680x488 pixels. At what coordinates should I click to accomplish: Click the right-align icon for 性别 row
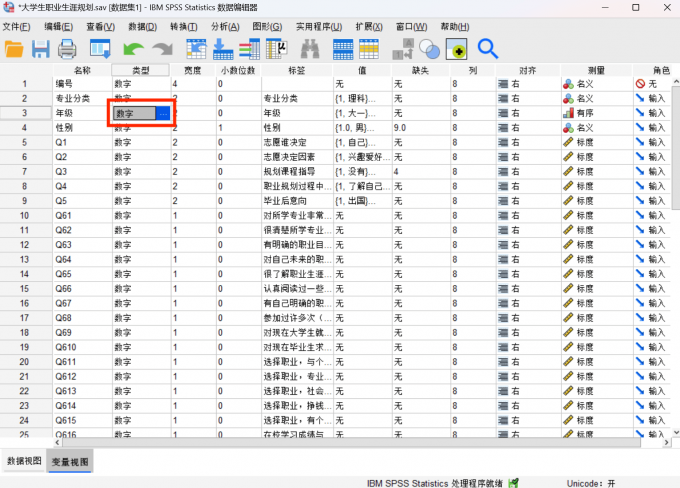[x=503, y=128]
